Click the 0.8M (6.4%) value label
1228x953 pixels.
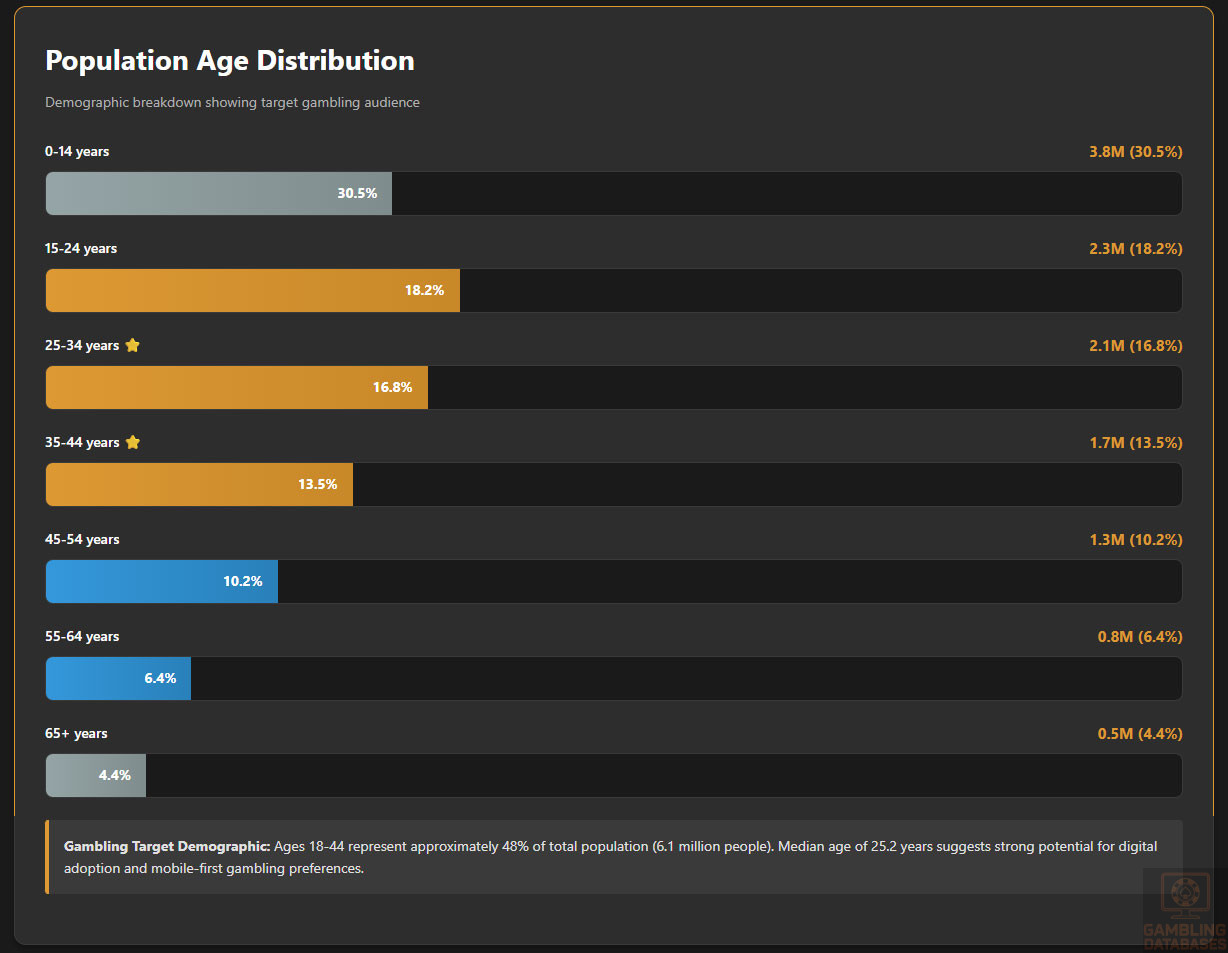[x=1139, y=637]
